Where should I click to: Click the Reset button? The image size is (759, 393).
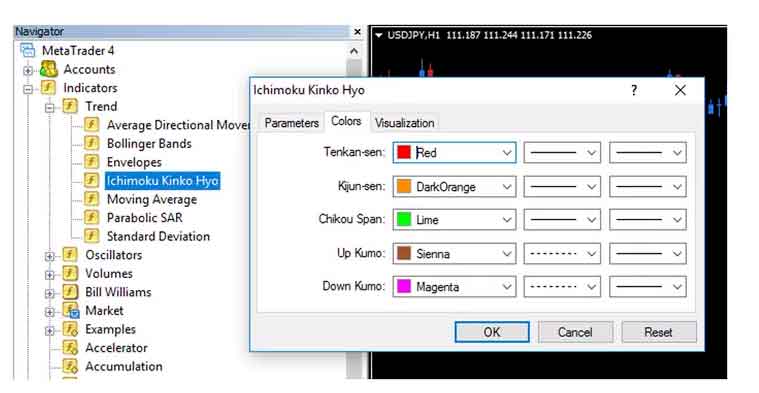pos(659,332)
